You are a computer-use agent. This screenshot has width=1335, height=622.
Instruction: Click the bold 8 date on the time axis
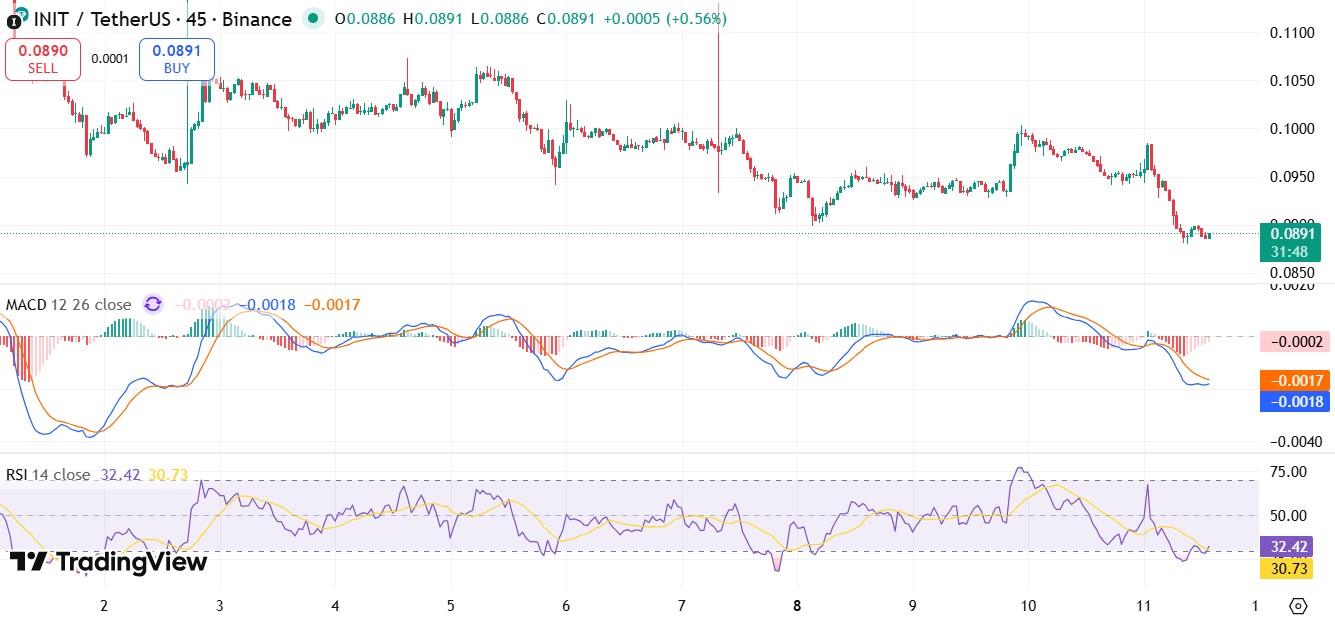click(x=797, y=607)
